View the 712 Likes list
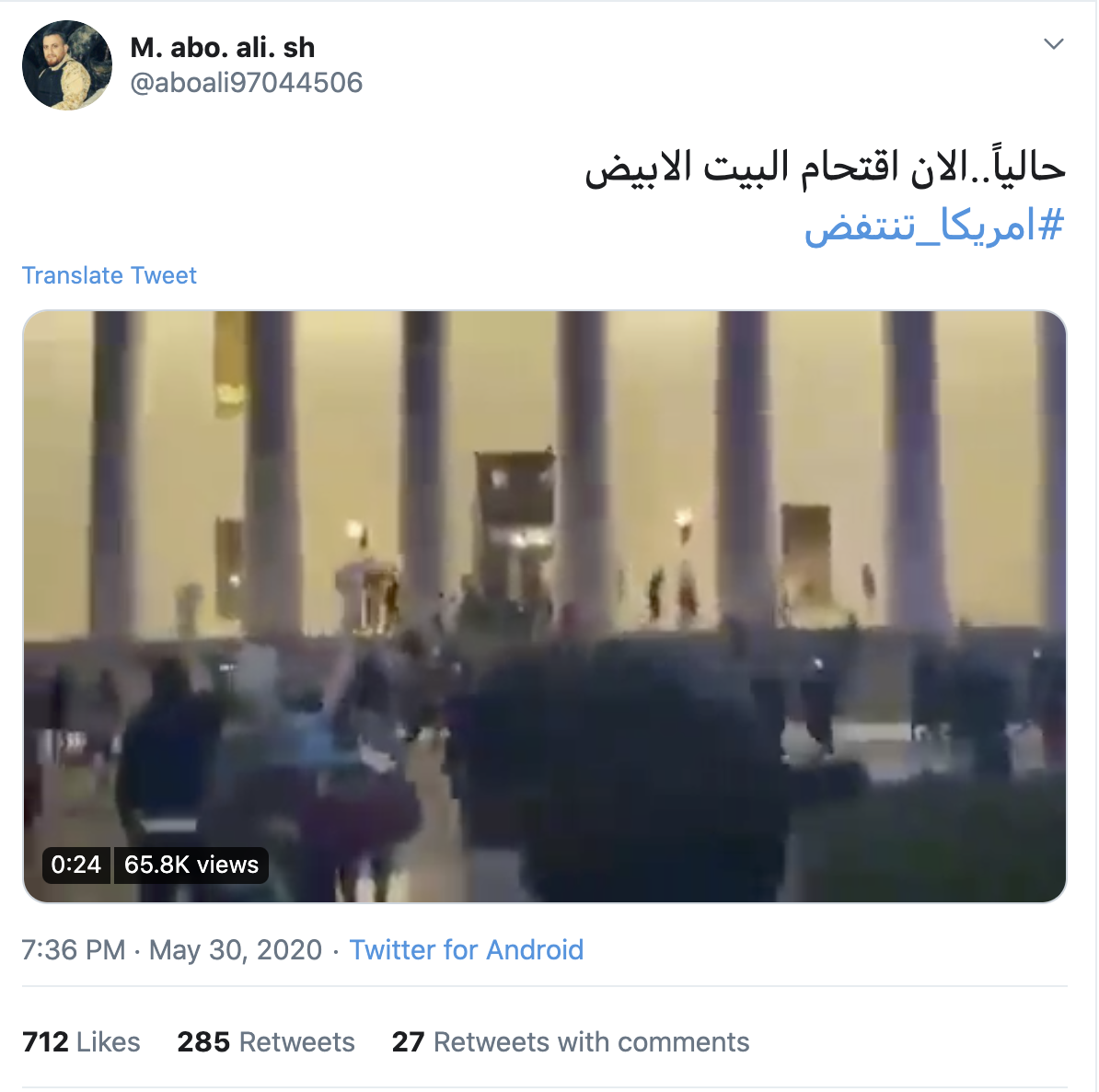Screen dimensions: 1099x1092 (81, 1042)
